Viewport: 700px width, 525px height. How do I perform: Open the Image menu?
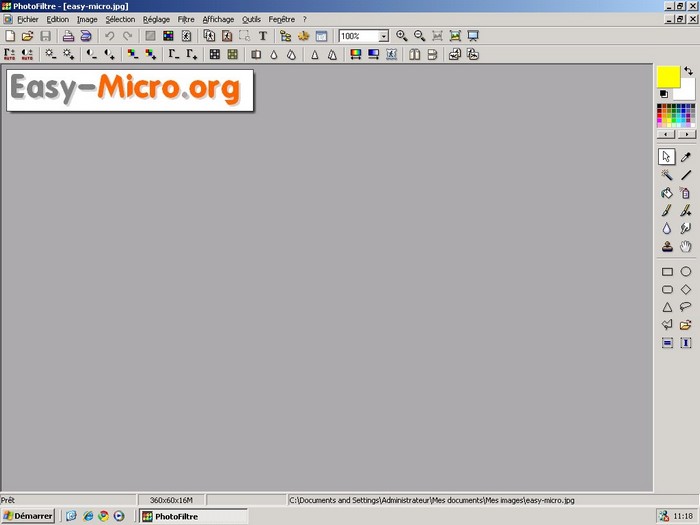pyautogui.click(x=87, y=19)
